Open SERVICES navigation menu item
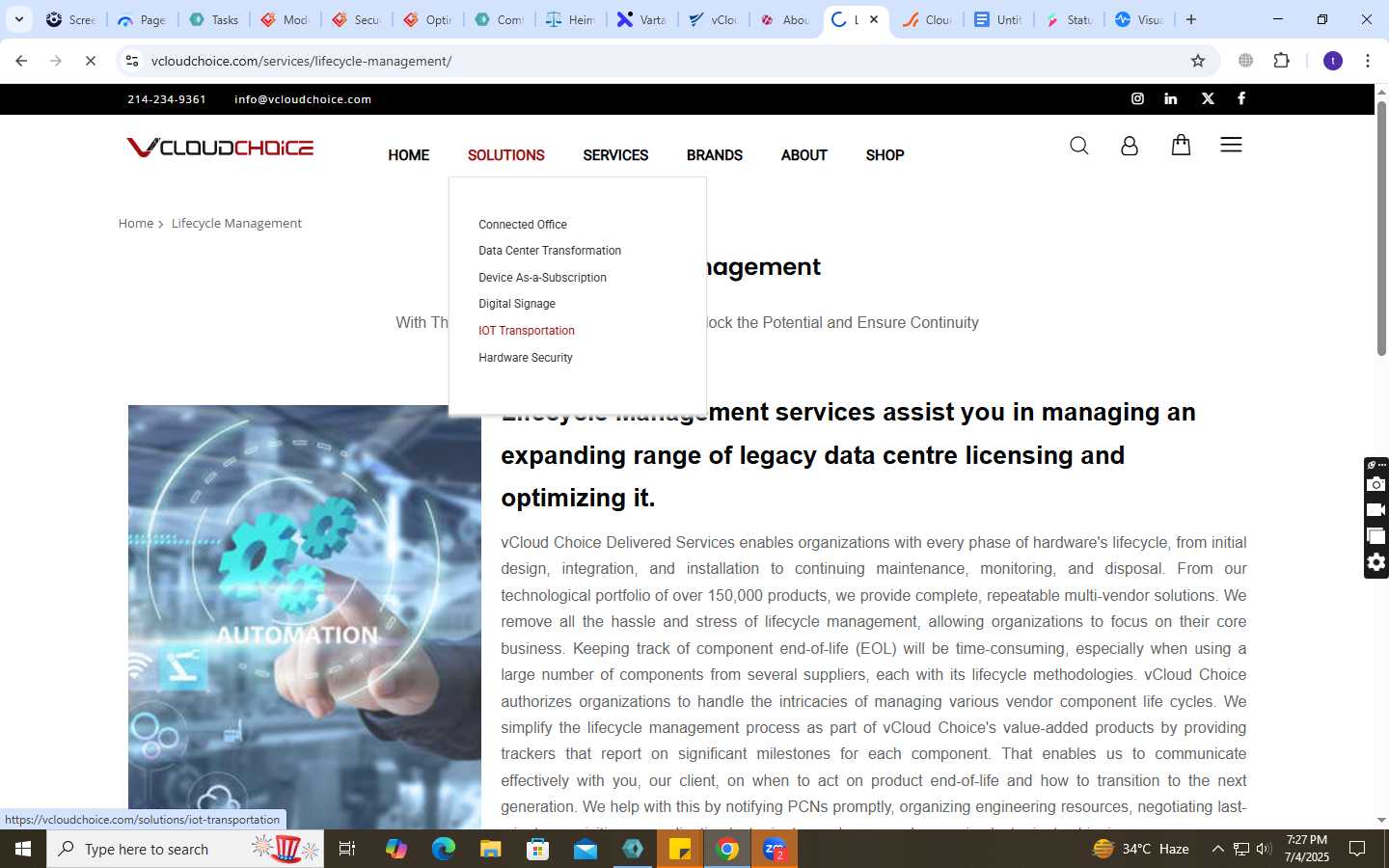 point(615,155)
